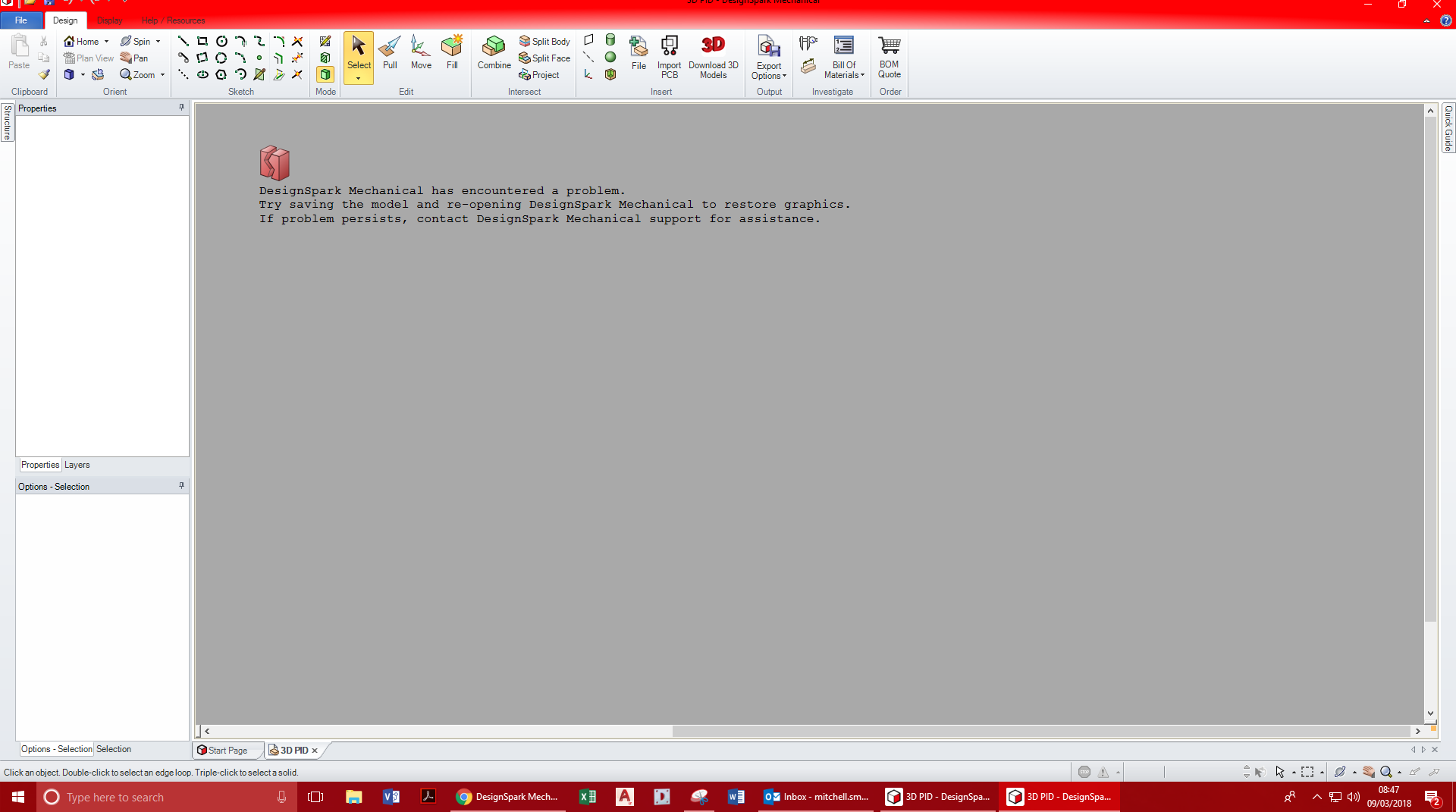Activate the Move tool
This screenshot has height=812, width=1456.
pyautogui.click(x=420, y=53)
